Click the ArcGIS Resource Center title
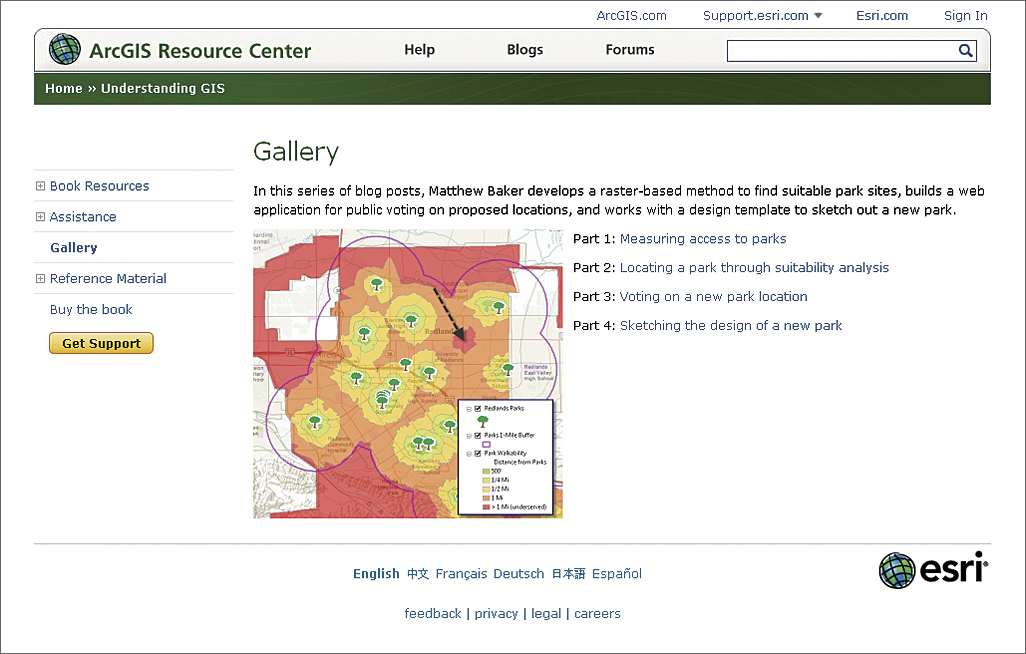This screenshot has width=1026, height=654. pos(200,50)
